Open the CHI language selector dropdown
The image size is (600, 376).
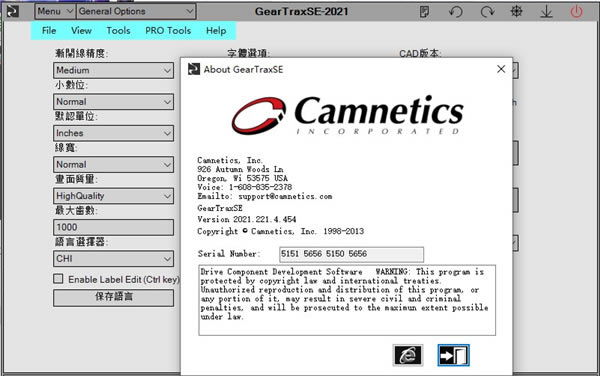(113, 259)
